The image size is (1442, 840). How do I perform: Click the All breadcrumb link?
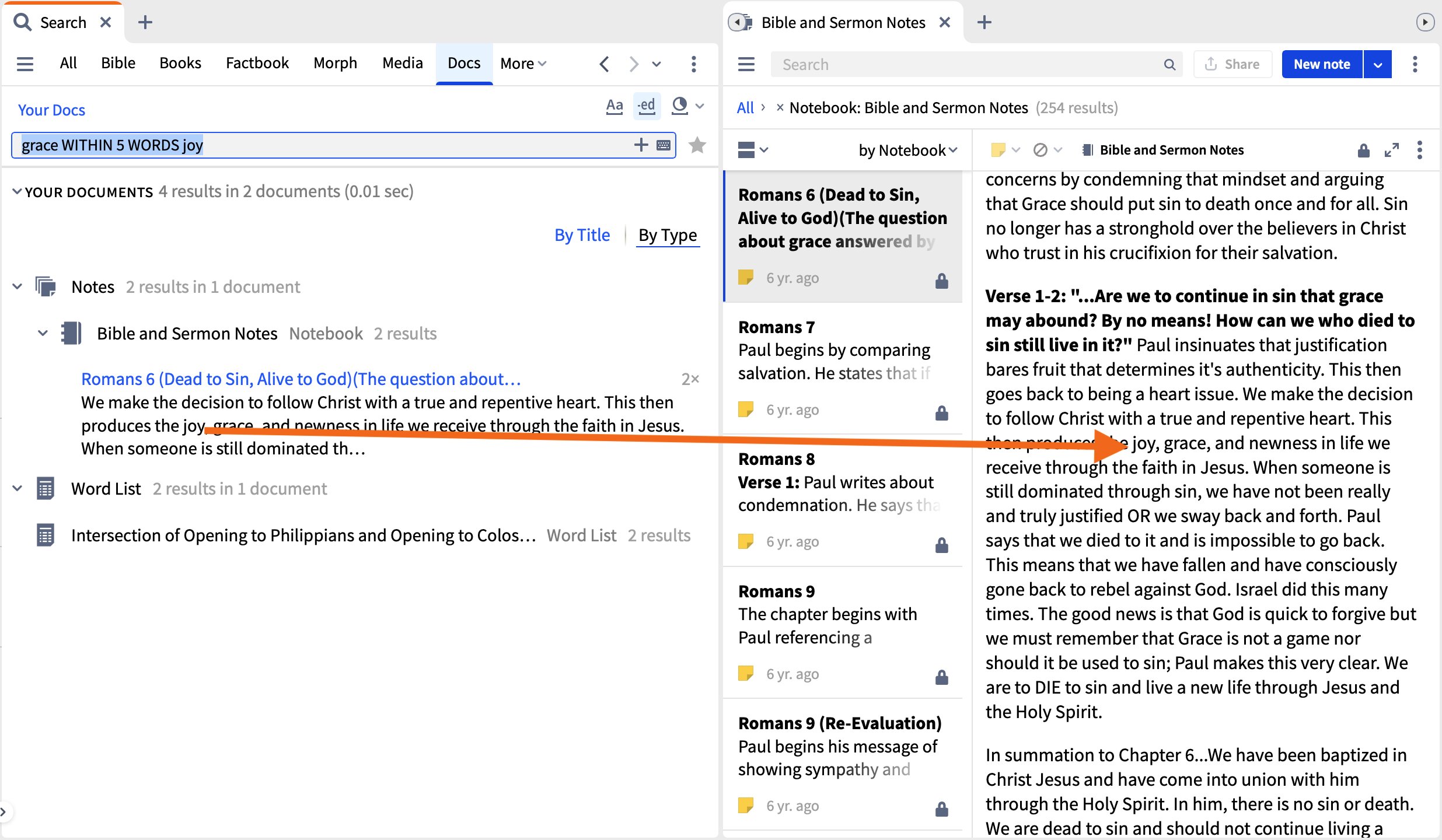[745, 108]
